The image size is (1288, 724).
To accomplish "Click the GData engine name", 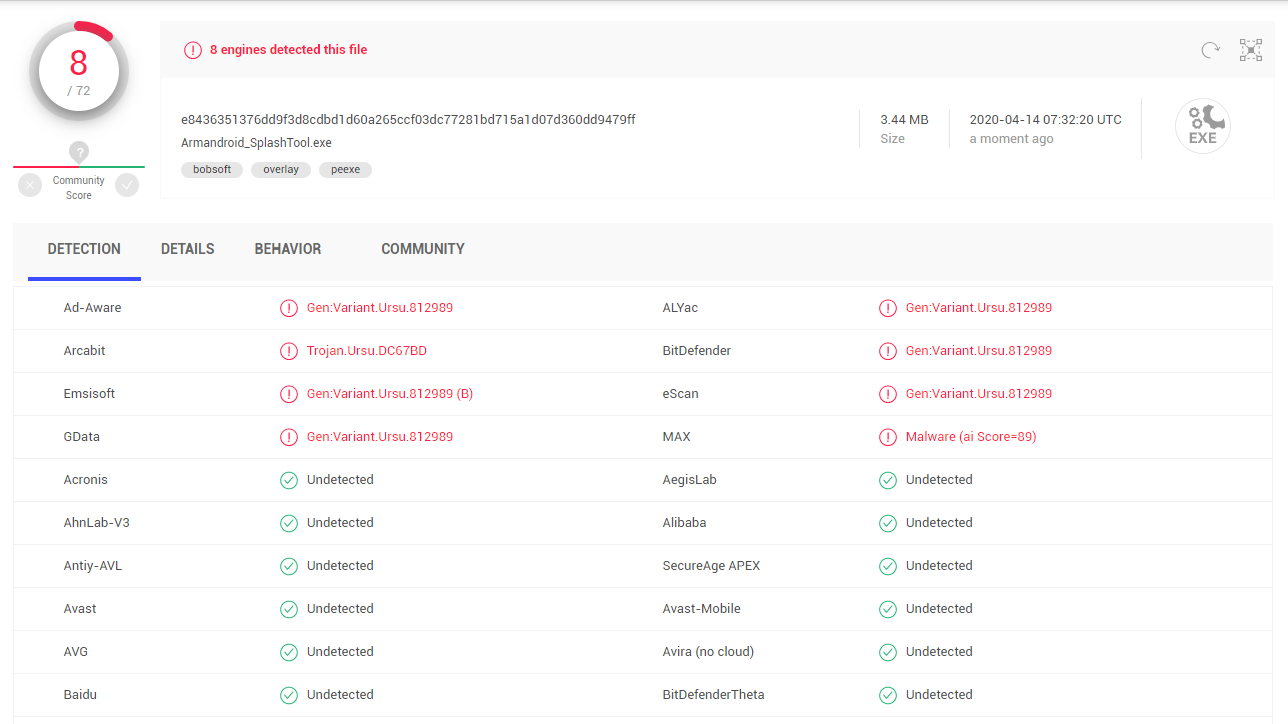I will [x=82, y=437].
